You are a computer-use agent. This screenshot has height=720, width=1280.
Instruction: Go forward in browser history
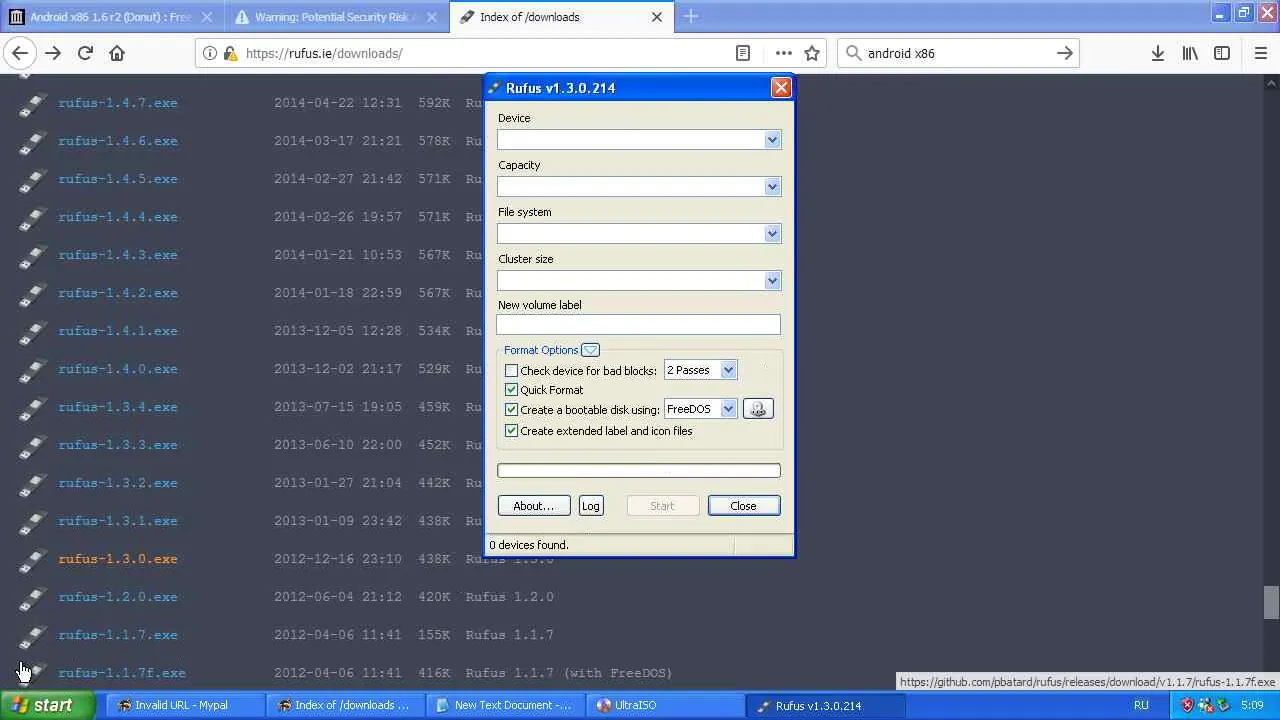(53, 53)
